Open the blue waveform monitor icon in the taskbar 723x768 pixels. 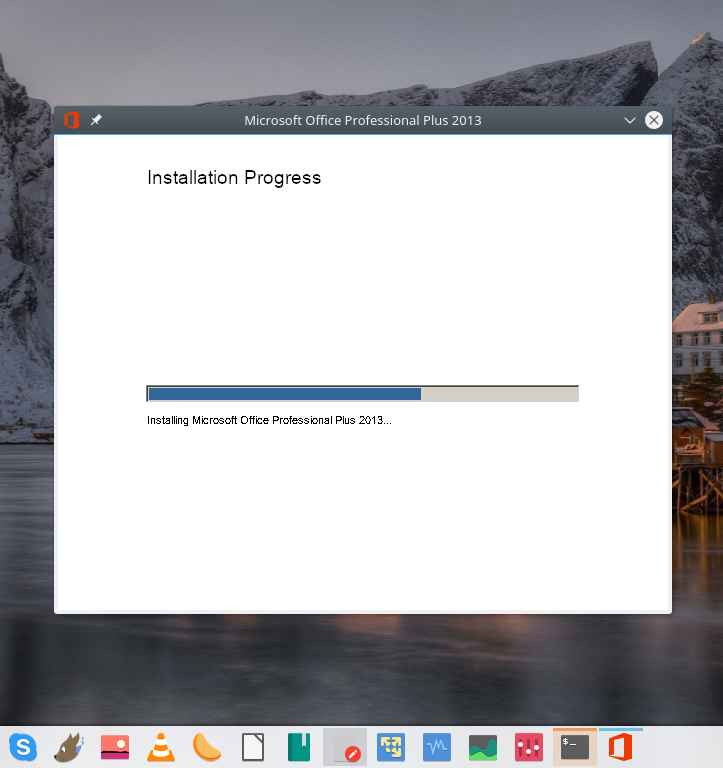(437, 747)
